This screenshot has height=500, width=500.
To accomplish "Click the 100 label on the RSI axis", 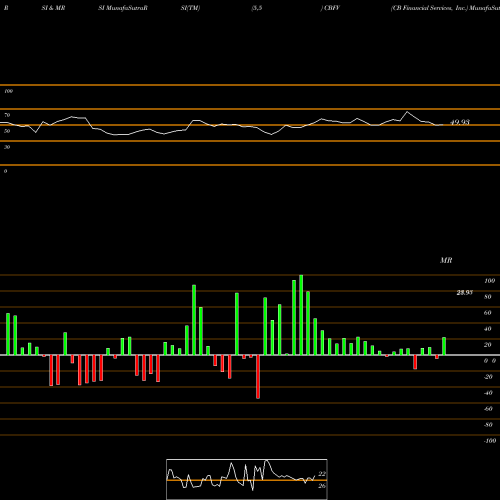I will point(8,91).
